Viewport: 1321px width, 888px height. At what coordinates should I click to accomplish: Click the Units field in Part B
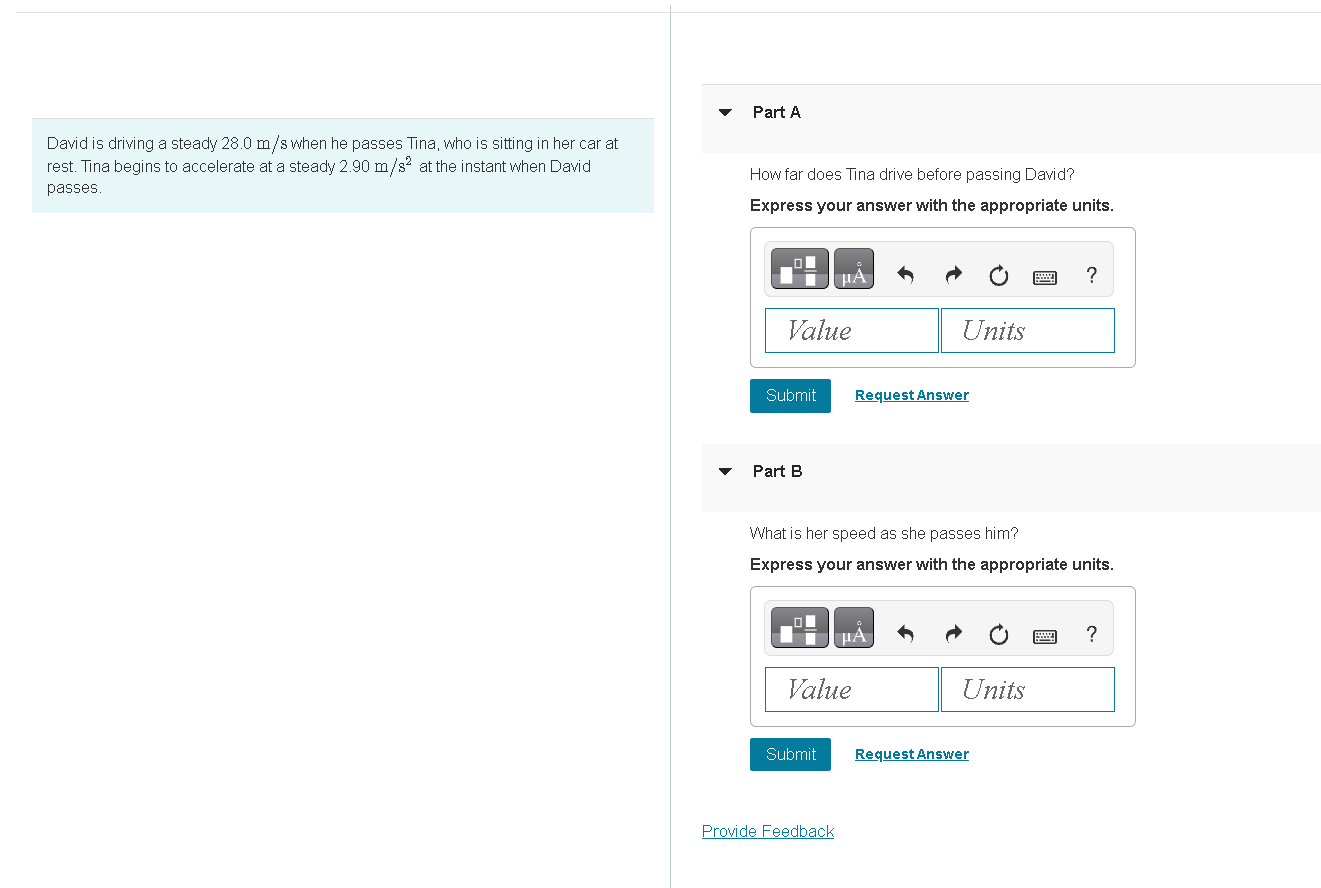(1028, 689)
